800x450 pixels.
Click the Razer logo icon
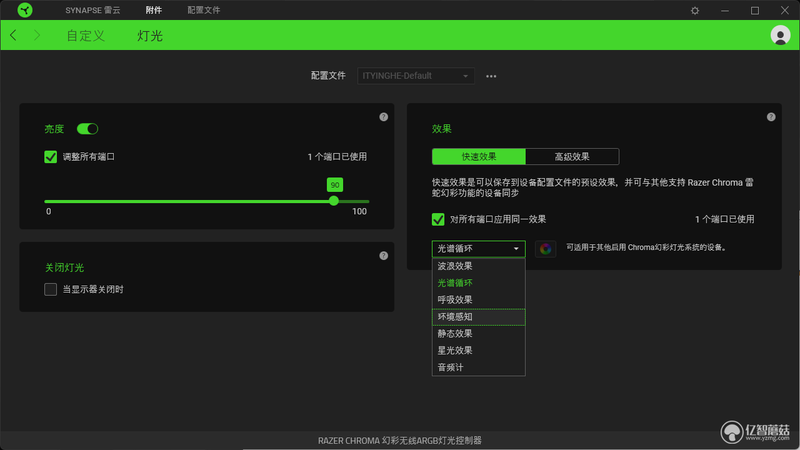coord(24,10)
